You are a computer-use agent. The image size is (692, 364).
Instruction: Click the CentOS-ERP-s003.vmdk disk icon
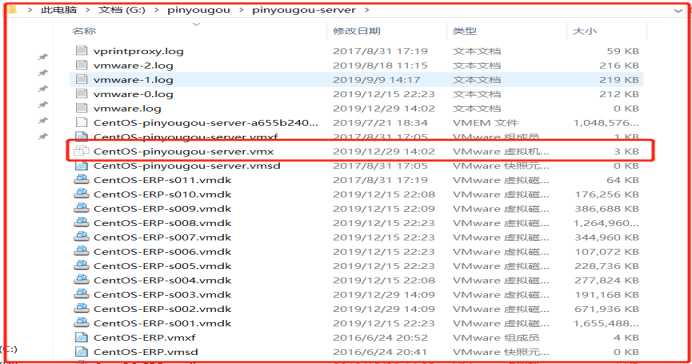pos(82,294)
